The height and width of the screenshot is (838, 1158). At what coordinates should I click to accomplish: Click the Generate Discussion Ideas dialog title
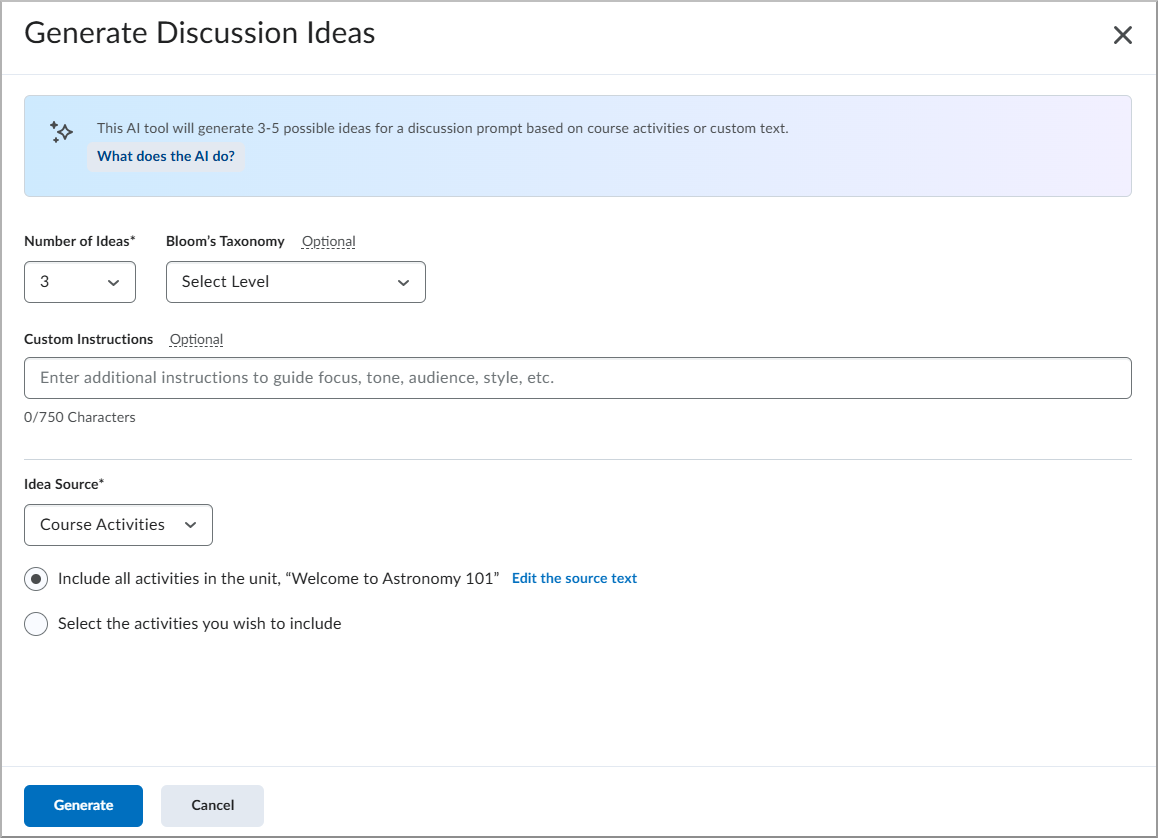[199, 33]
